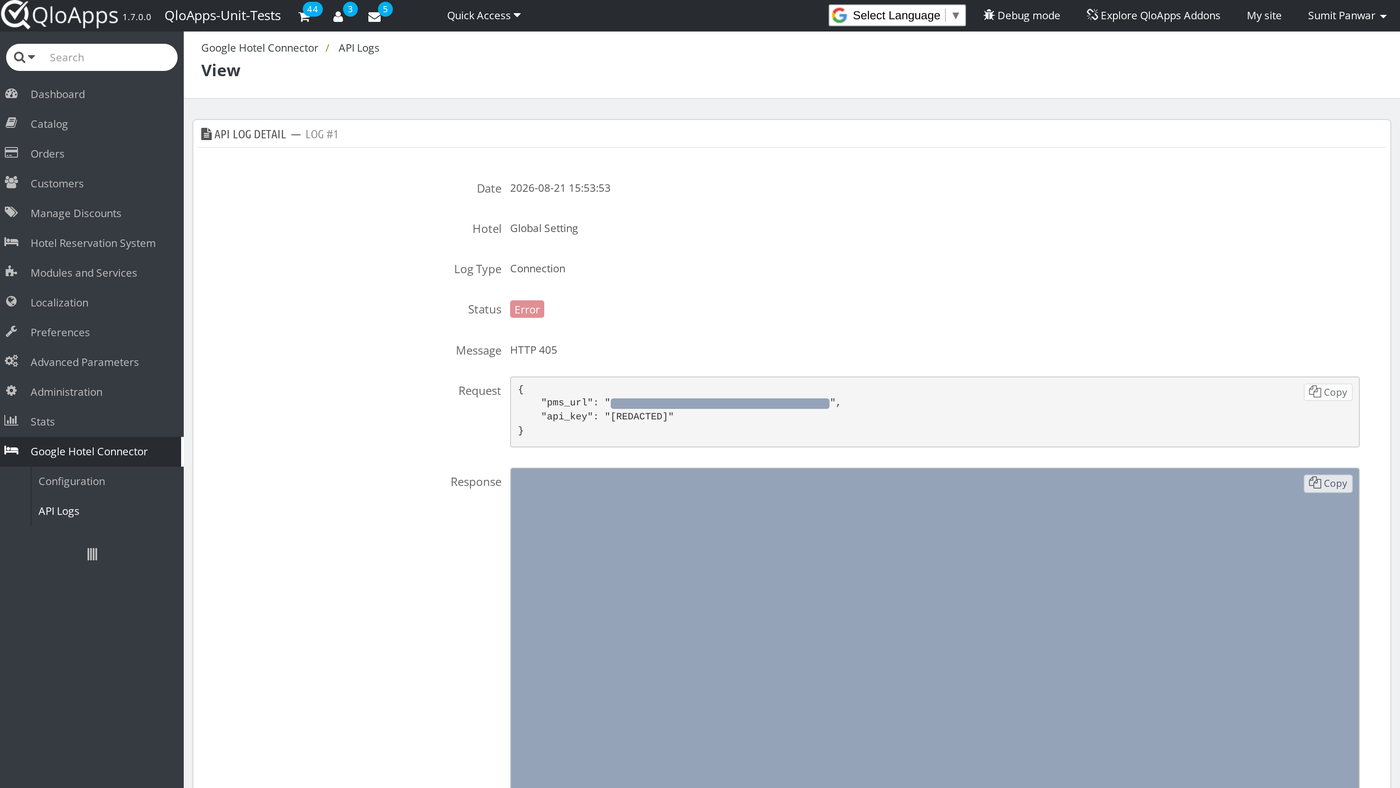Image resolution: width=1400 pixels, height=788 pixels.
Task: Focus the sidebar Search field
Action: click(108, 57)
